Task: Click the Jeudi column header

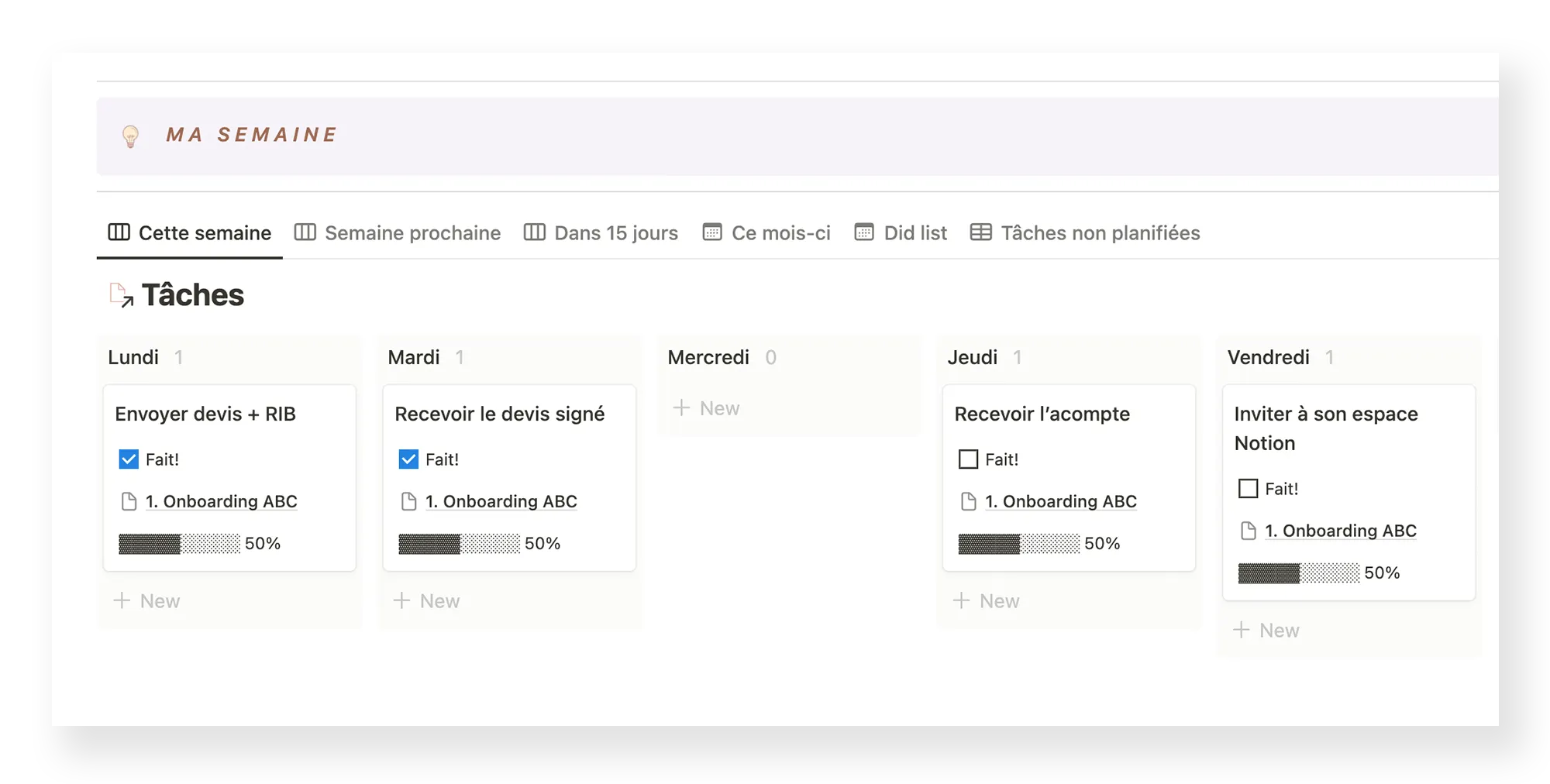Action: pyautogui.click(x=972, y=357)
